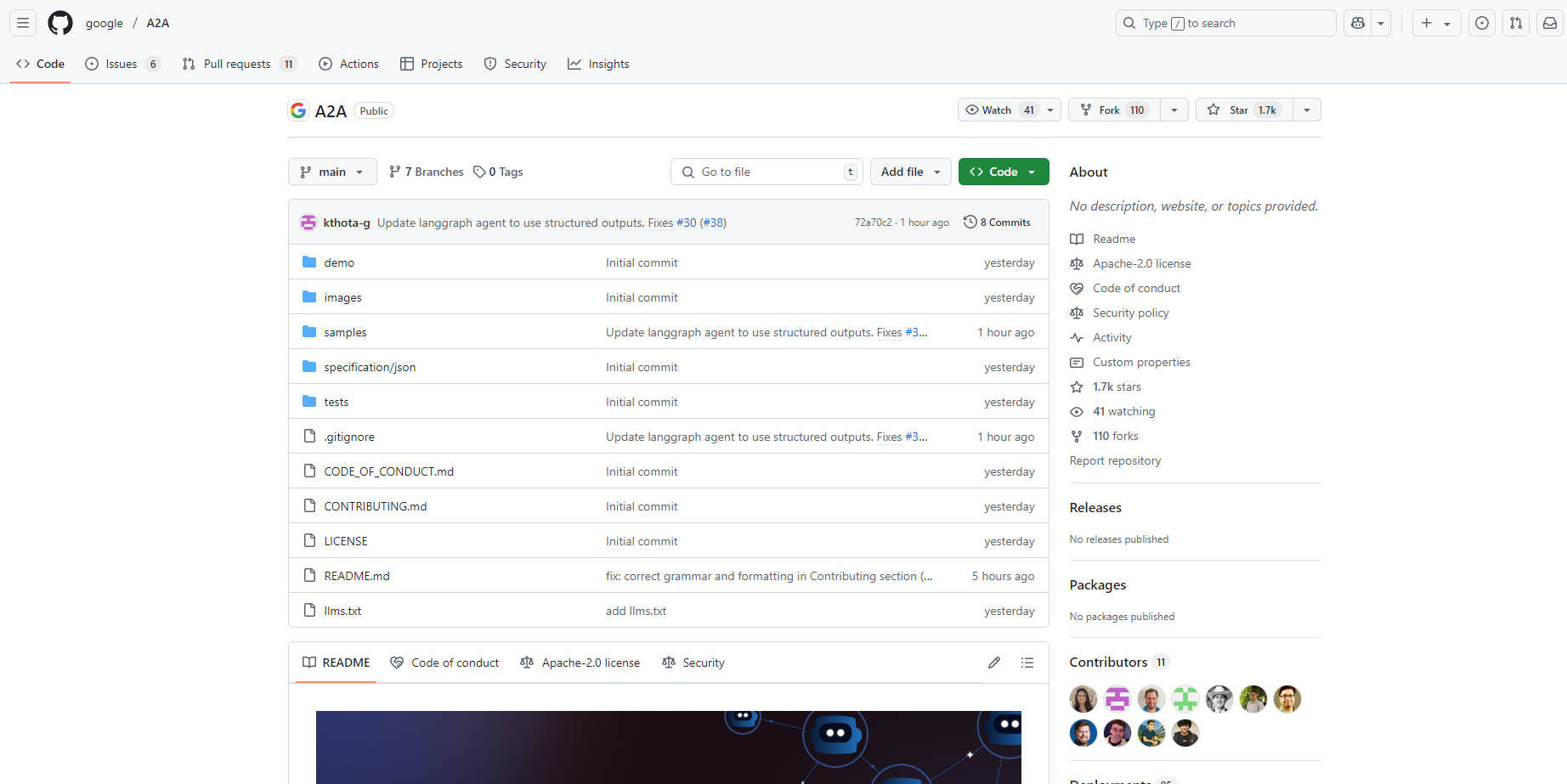Toggle Watch on the repository
Image resolution: width=1567 pixels, height=784 pixels.
(x=999, y=110)
